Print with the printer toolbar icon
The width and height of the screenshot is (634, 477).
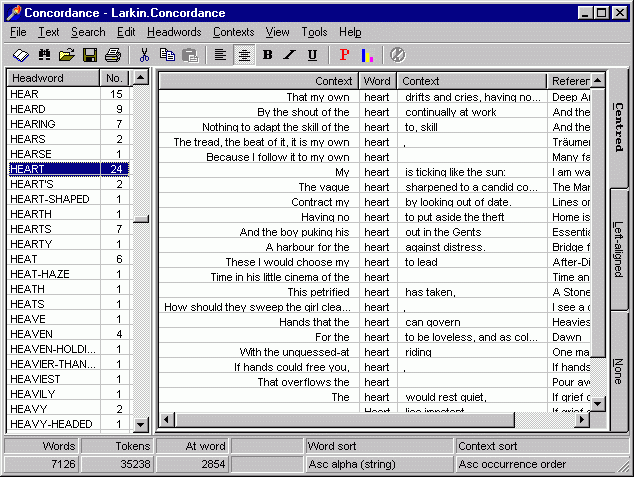(113, 55)
